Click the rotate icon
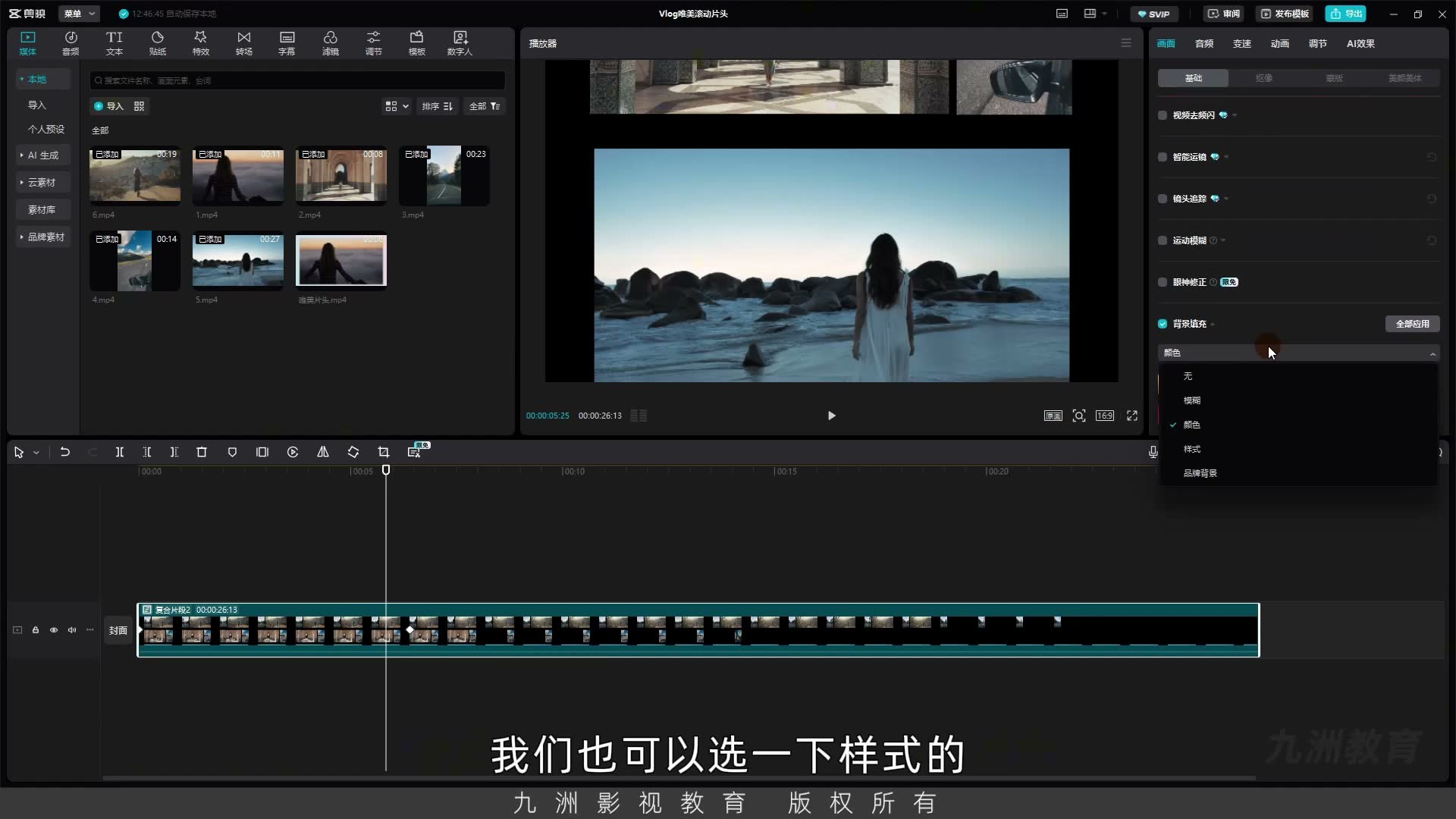1456x819 pixels. tap(353, 452)
